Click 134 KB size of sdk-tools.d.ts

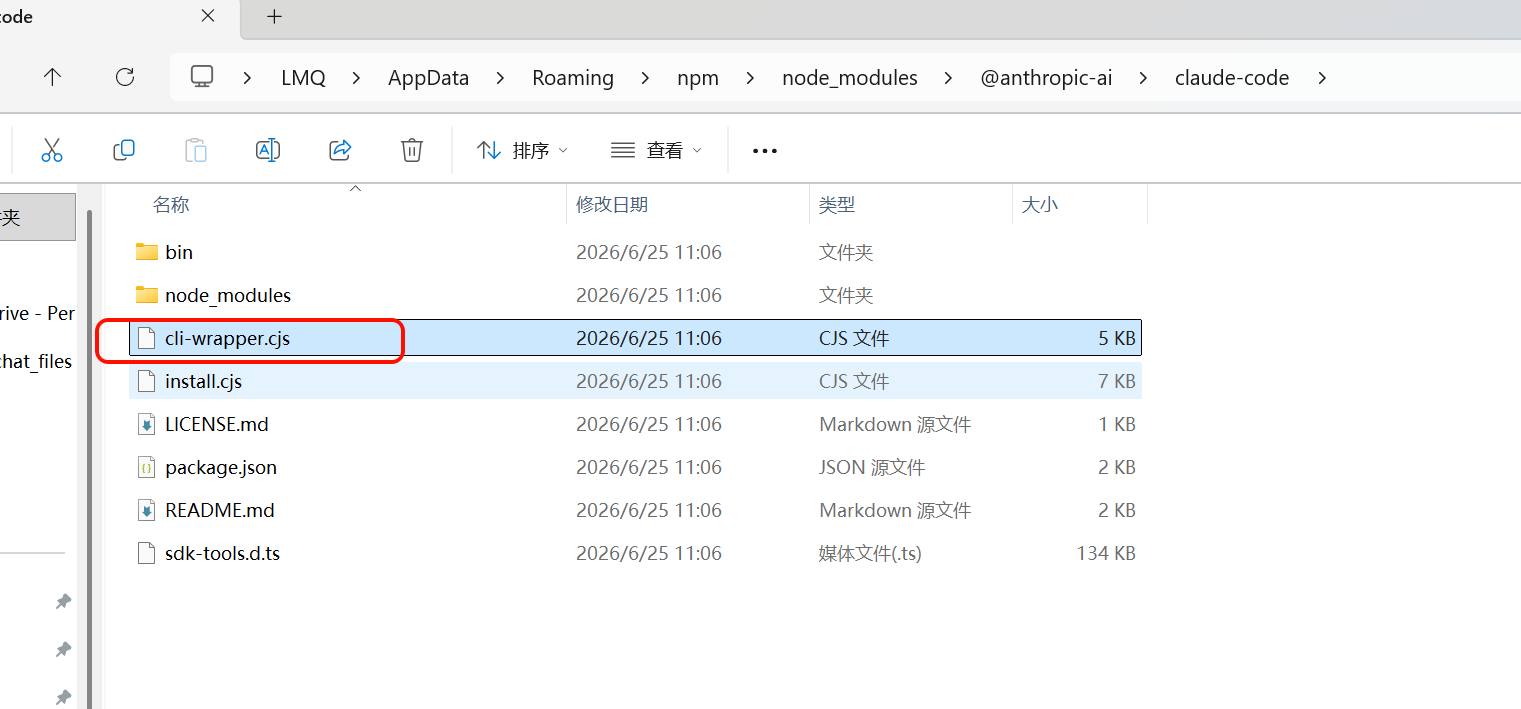1106,553
